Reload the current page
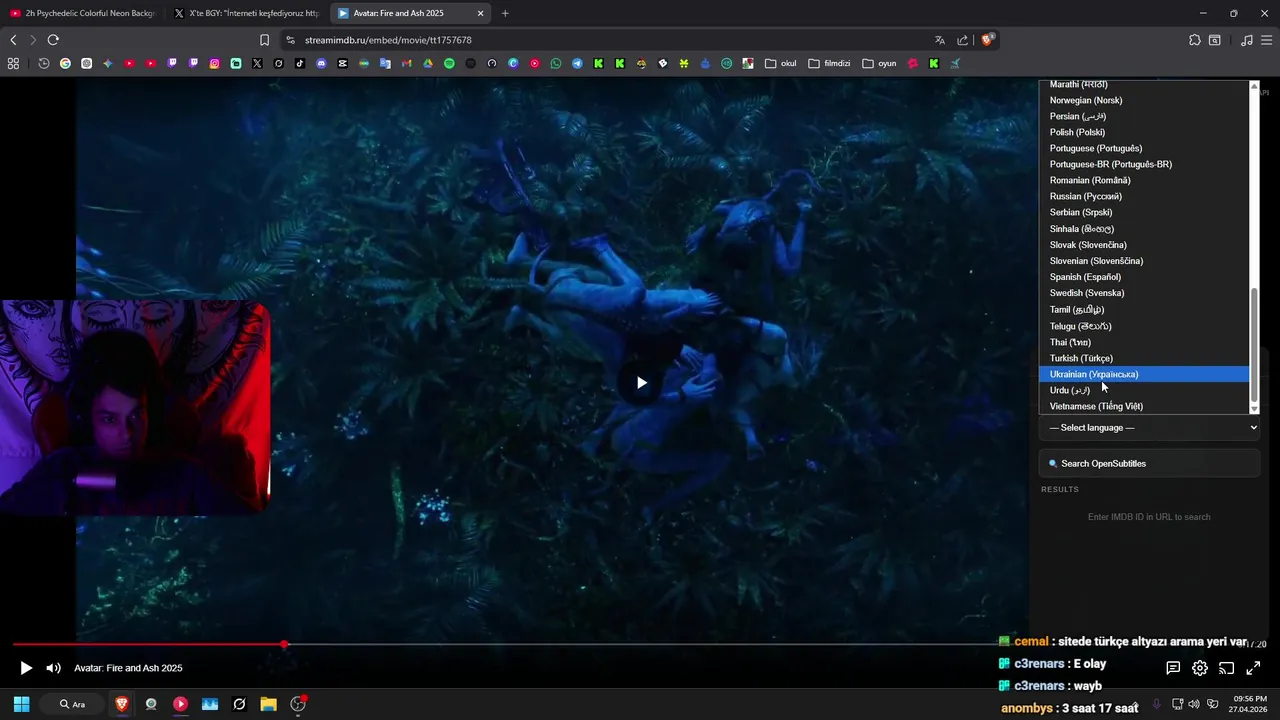This screenshot has width=1280, height=720. (53, 40)
